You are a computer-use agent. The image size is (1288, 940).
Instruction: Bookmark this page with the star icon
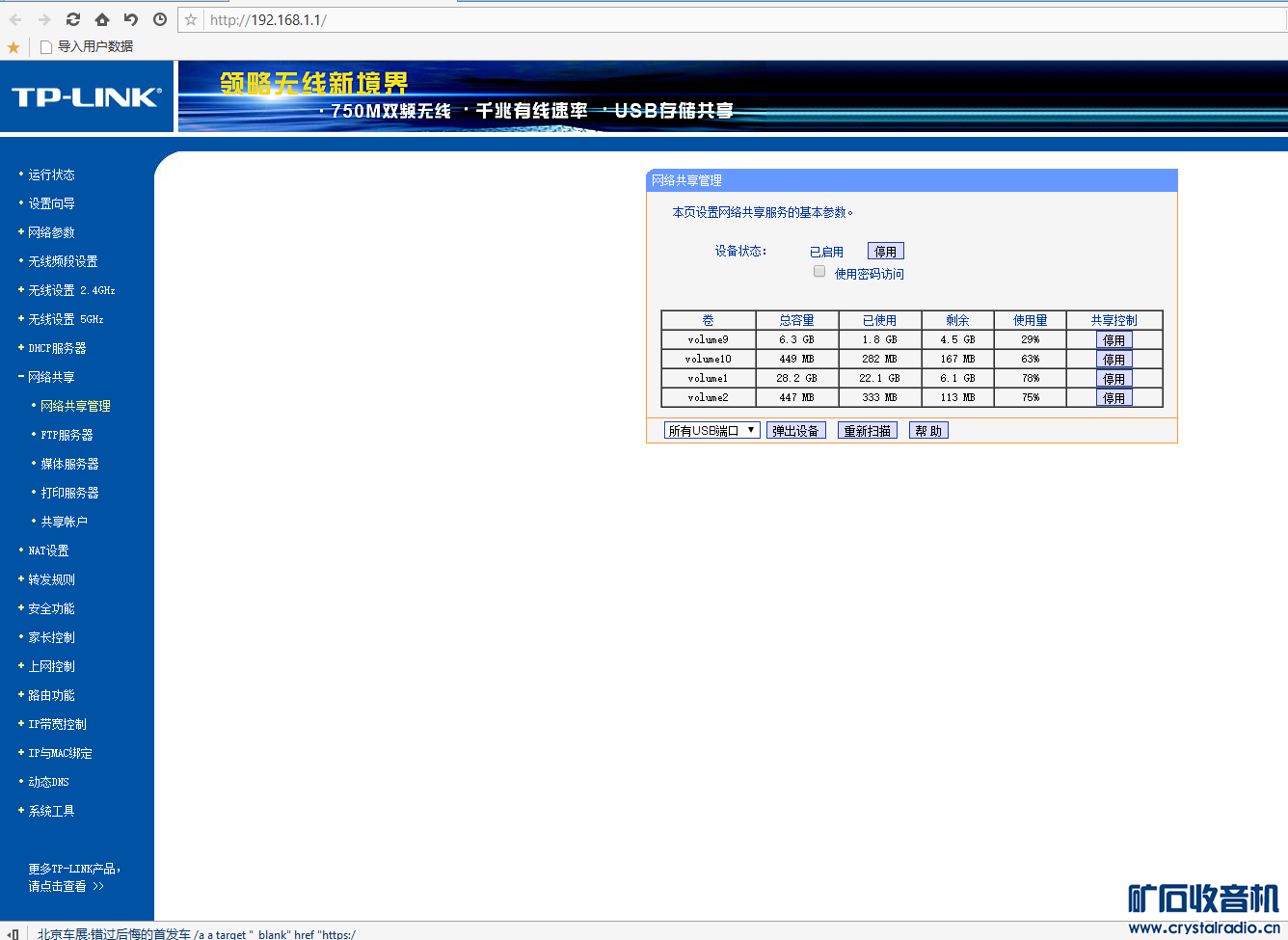pos(191,19)
